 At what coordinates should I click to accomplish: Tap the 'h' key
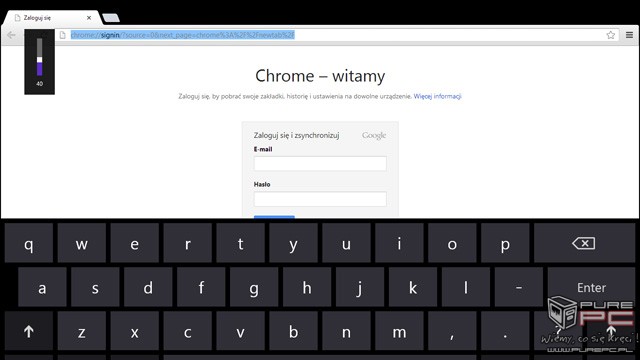pos(307,287)
